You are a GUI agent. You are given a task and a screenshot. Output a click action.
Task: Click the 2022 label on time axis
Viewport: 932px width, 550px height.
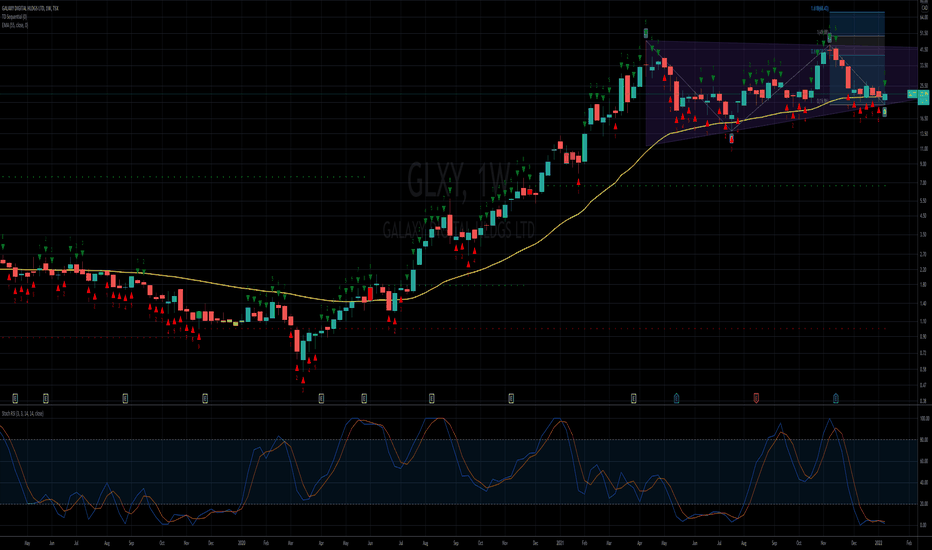point(879,543)
